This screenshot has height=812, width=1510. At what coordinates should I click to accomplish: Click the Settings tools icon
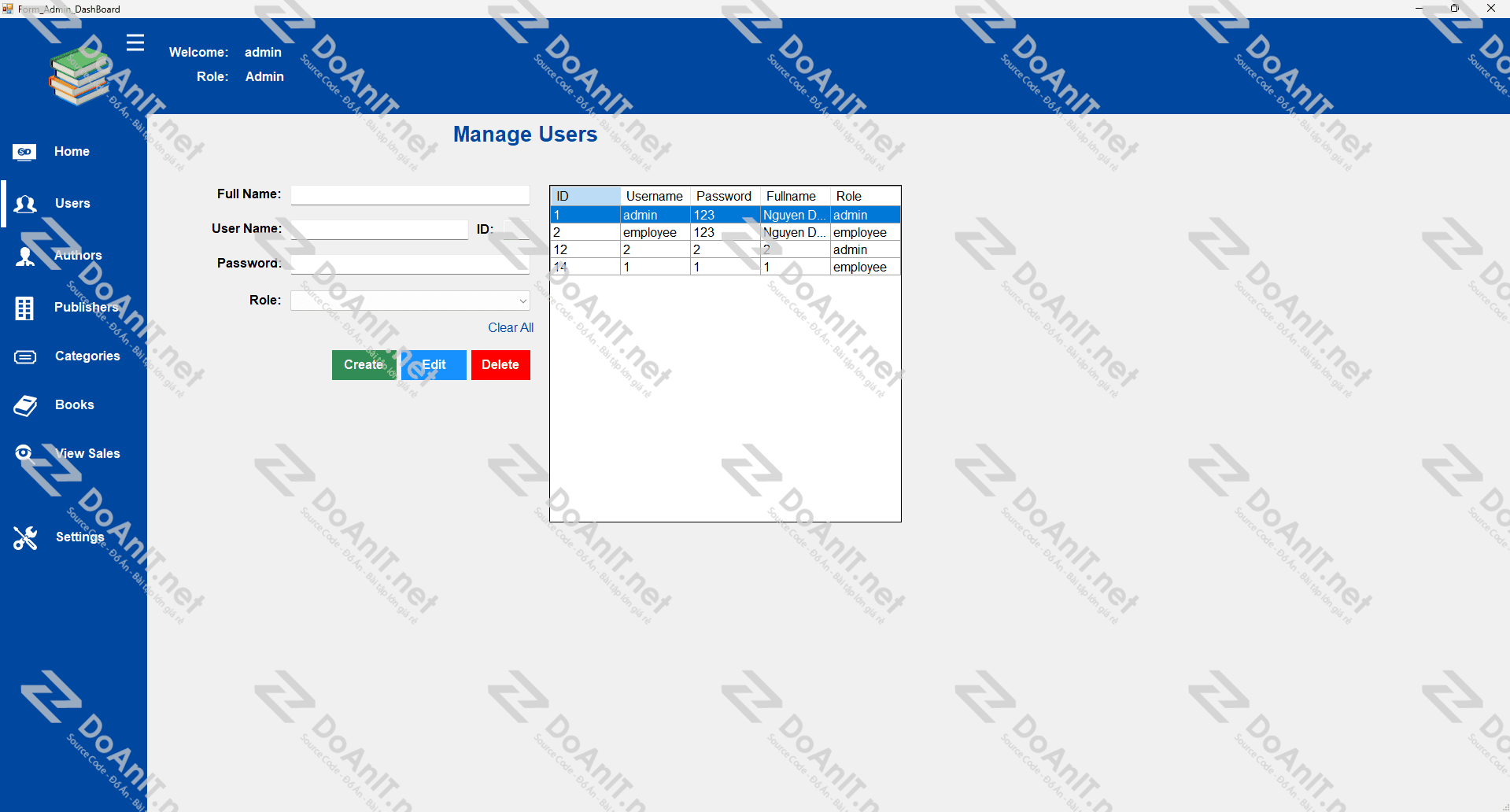[25, 537]
